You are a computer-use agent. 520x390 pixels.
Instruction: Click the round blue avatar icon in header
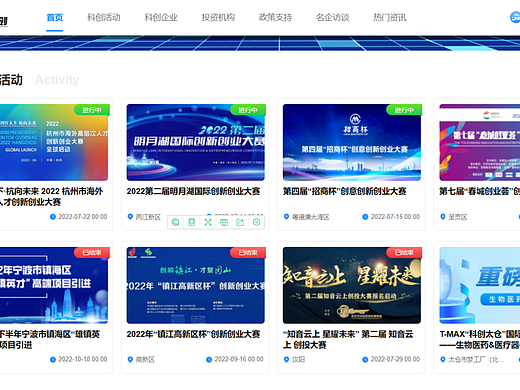[515, 17]
